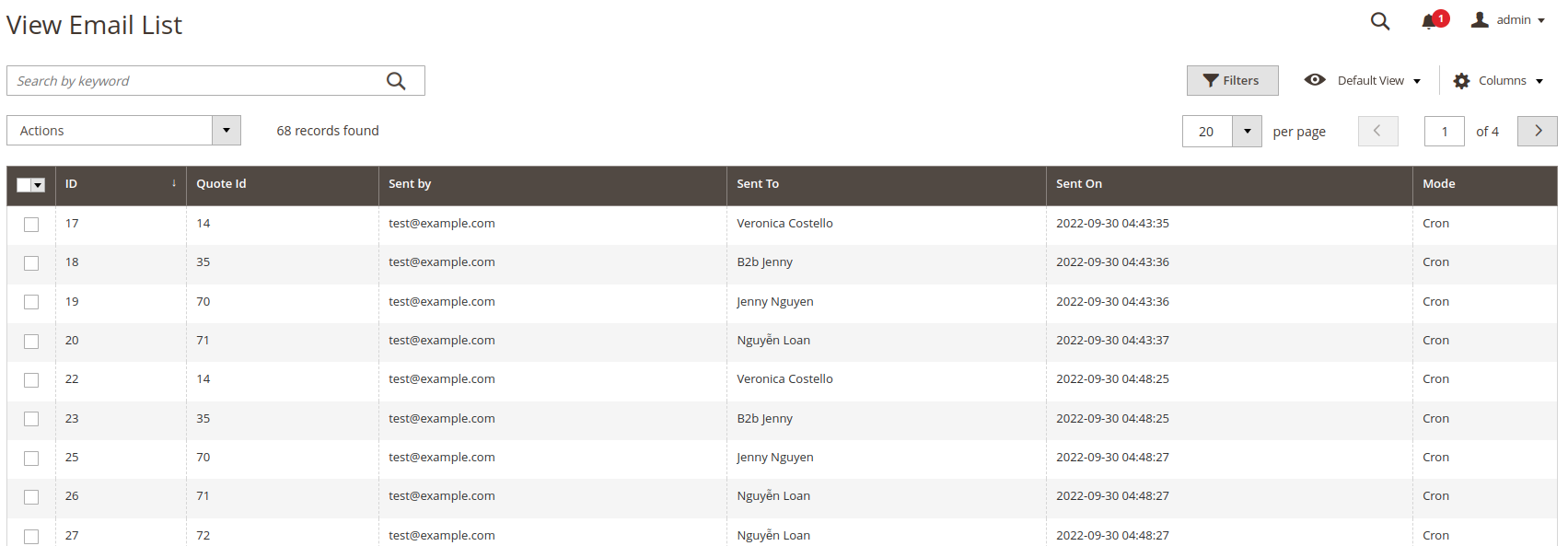Click the current page number field
Screen dimensions: 1568x546
(1444, 131)
